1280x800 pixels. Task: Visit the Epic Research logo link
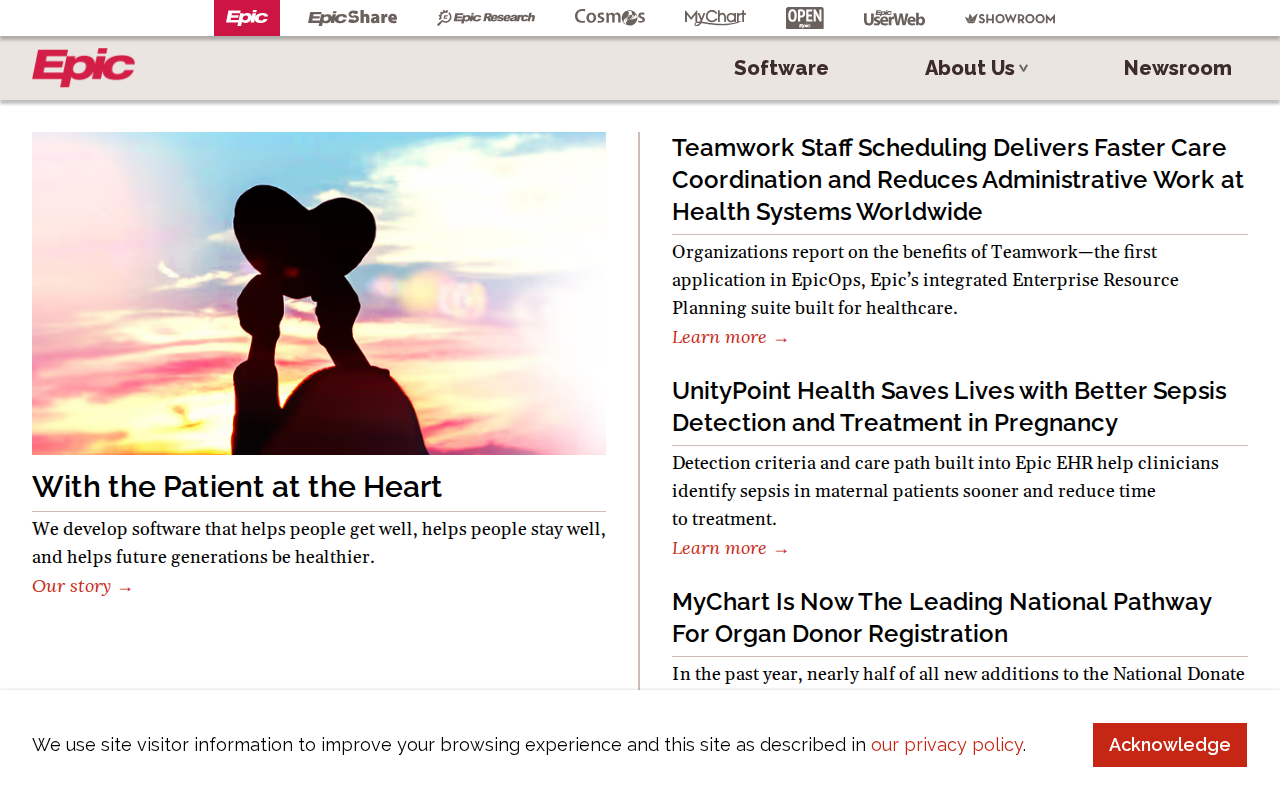click(486, 18)
